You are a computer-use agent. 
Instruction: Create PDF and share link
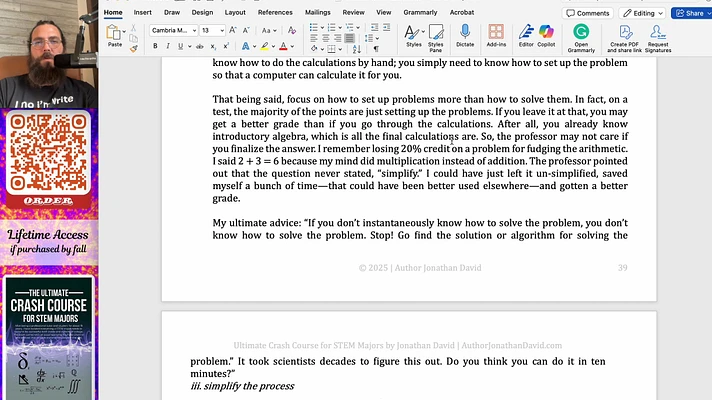625,39
